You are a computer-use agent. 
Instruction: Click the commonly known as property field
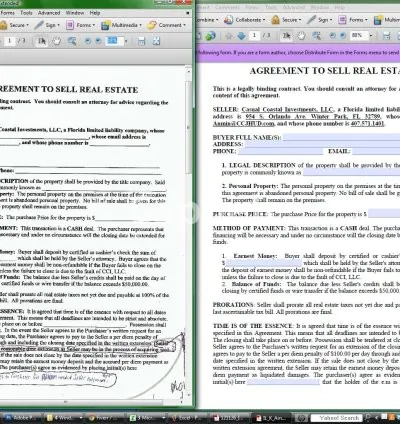click(x=352, y=172)
